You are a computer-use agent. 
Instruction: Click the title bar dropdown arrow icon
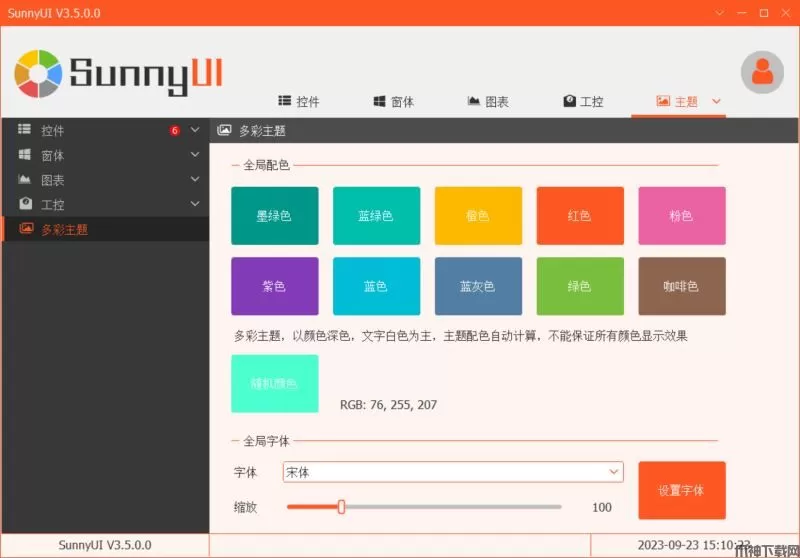click(x=719, y=13)
